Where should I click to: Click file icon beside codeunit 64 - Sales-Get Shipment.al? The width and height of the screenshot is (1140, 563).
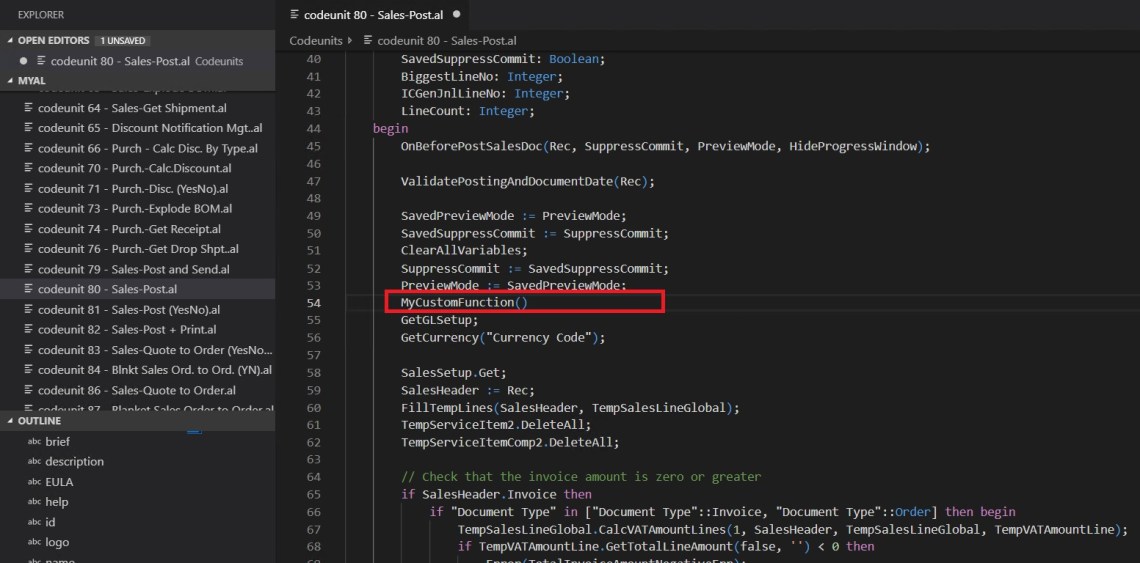click(27, 108)
